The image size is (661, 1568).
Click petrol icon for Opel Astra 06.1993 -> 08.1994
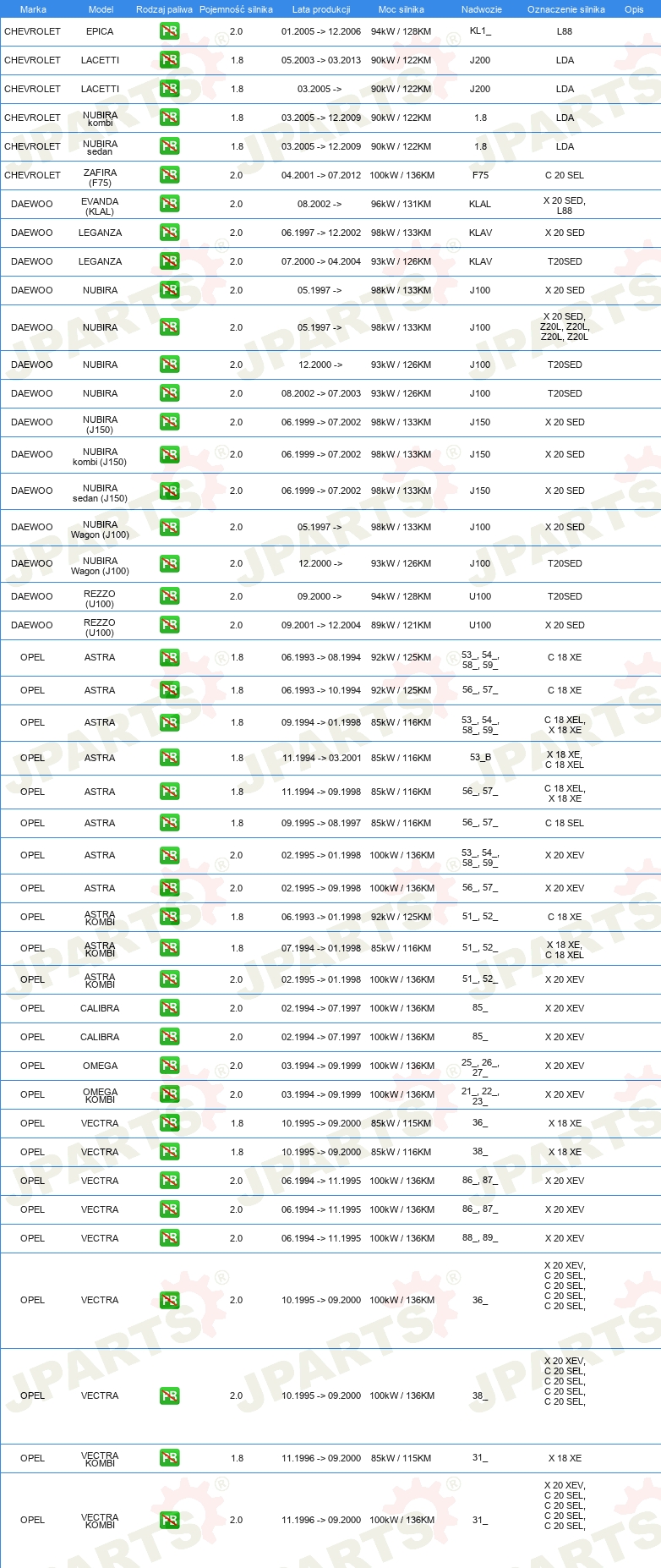169,658
